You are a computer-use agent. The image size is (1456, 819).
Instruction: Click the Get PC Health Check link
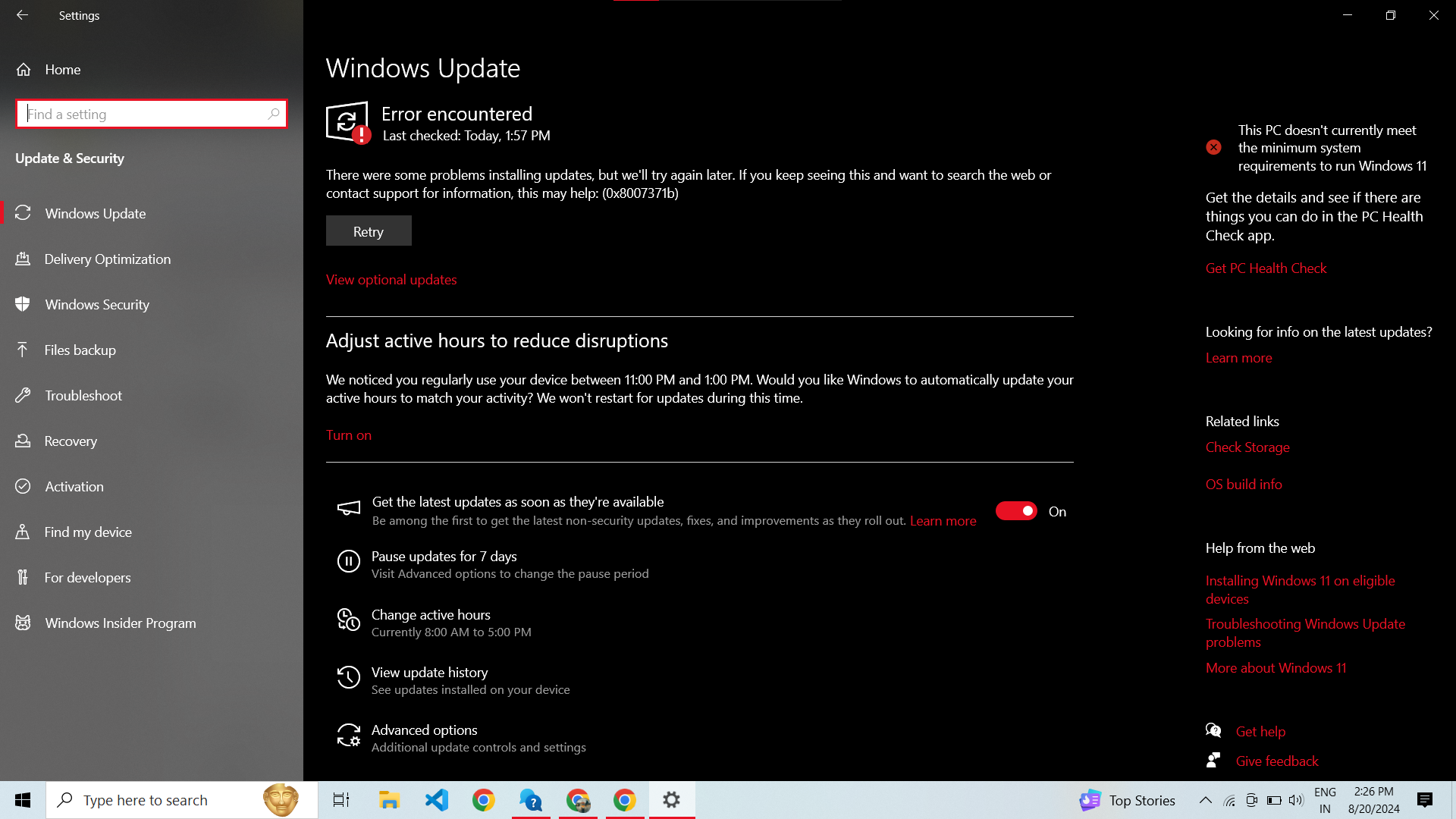click(x=1266, y=268)
